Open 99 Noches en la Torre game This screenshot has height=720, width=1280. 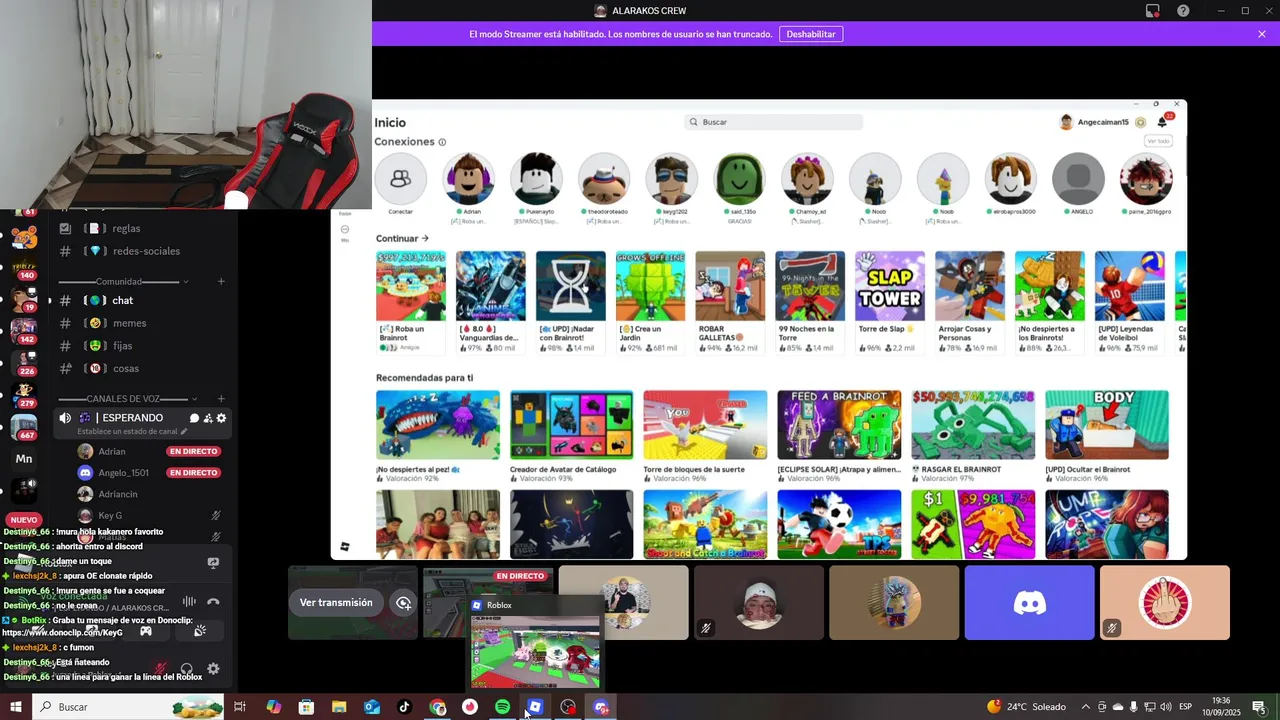point(810,302)
